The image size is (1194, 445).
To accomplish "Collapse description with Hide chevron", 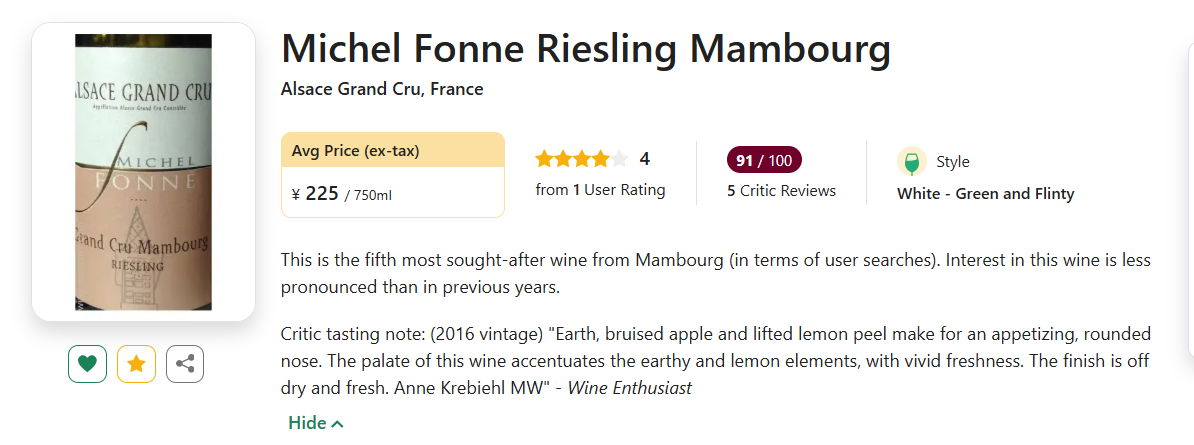I will pyautogui.click(x=315, y=423).
